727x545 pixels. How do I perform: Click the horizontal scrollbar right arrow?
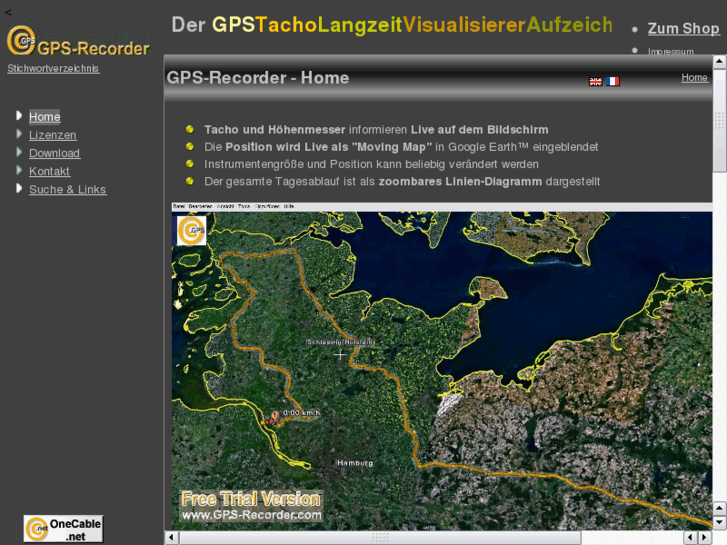coord(705,537)
